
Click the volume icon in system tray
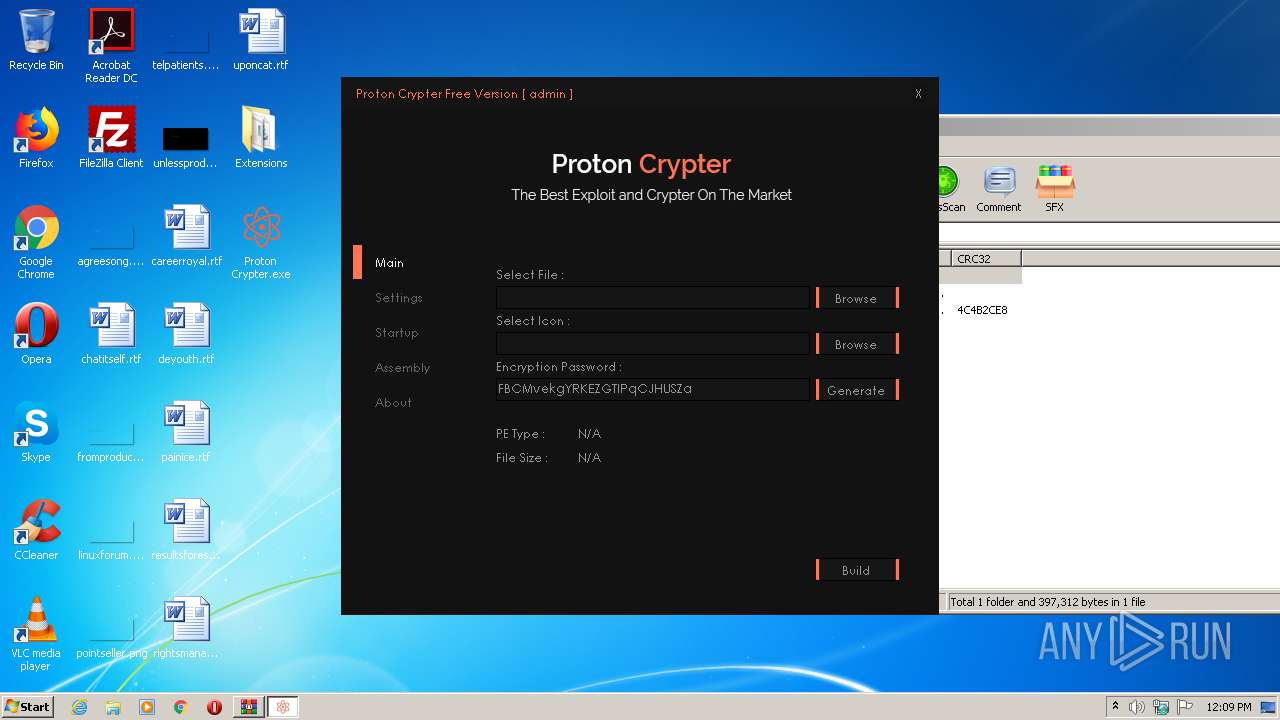(1137, 707)
